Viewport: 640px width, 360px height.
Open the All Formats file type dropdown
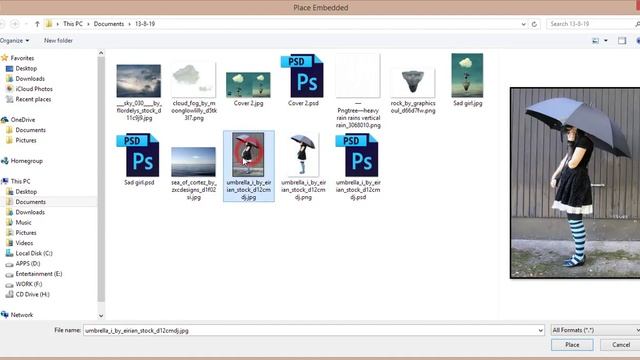point(596,330)
